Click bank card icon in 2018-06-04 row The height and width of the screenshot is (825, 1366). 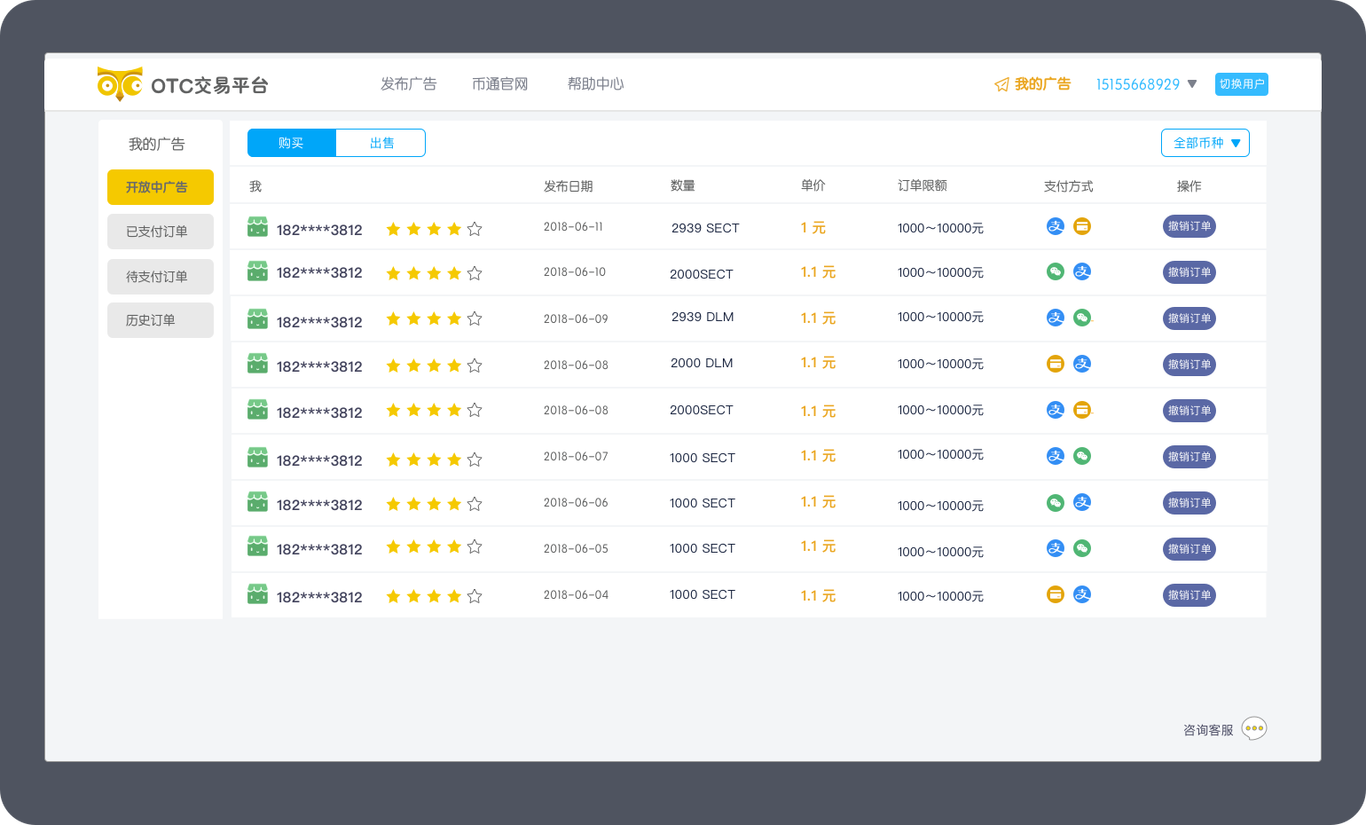(x=1055, y=595)
